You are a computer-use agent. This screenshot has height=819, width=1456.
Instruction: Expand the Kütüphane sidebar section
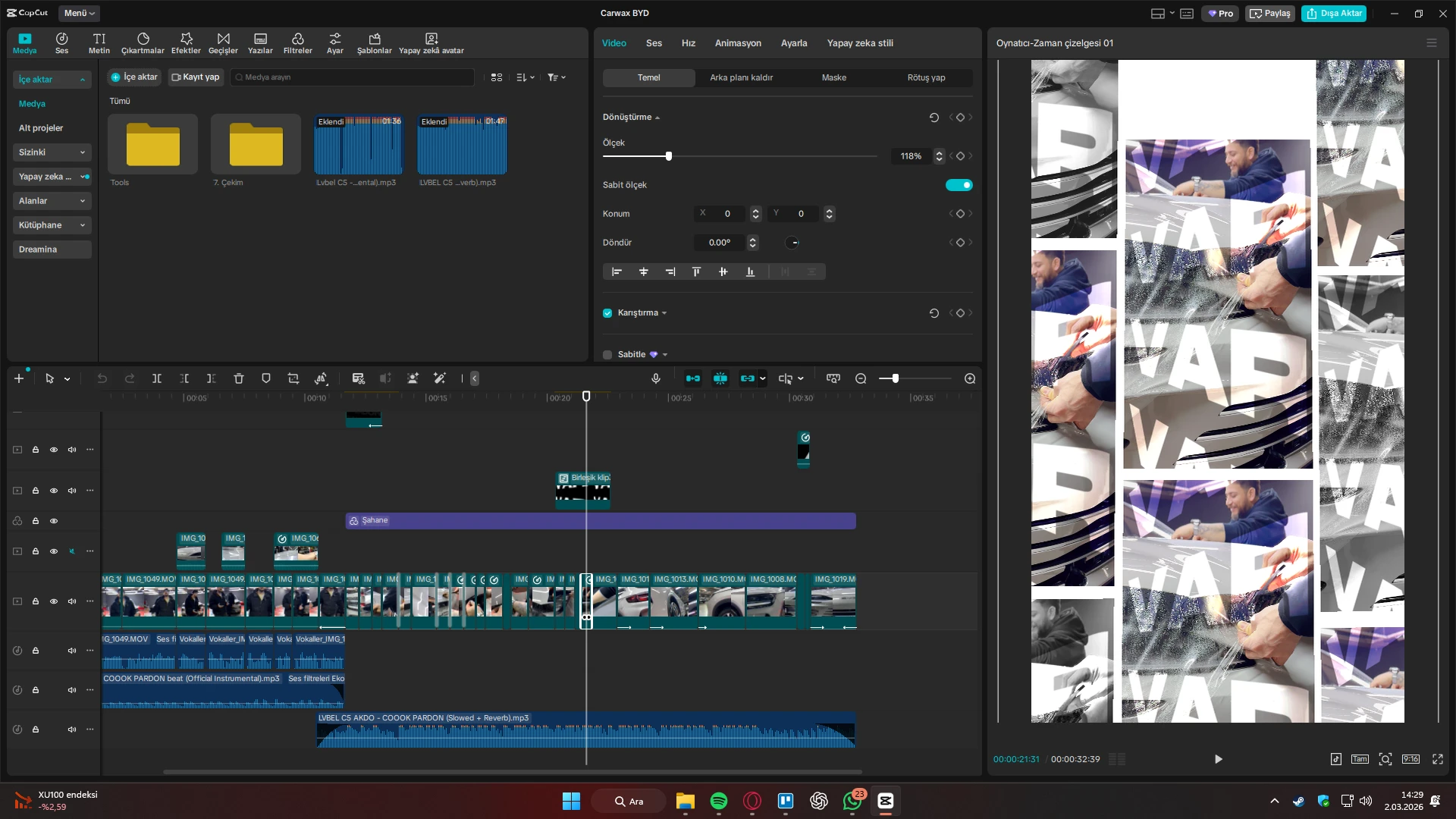click(52, 225)
